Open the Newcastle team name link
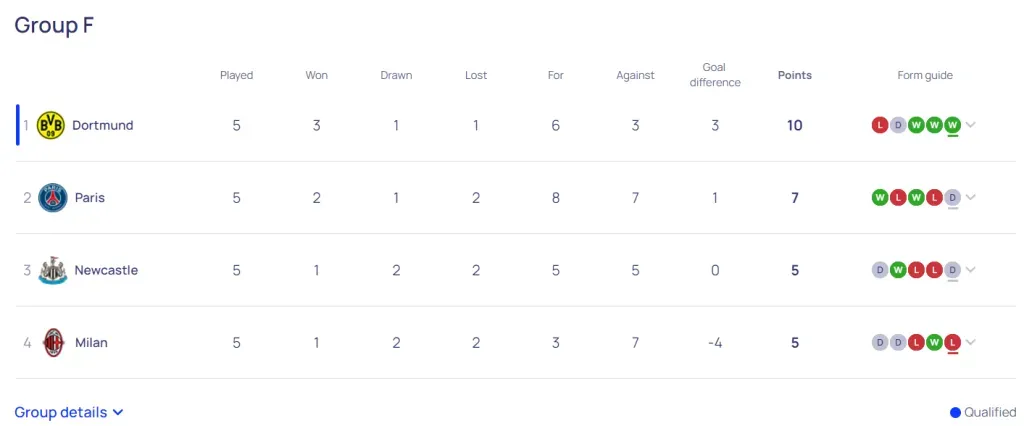1024x426 pixels. coord(106,270)
